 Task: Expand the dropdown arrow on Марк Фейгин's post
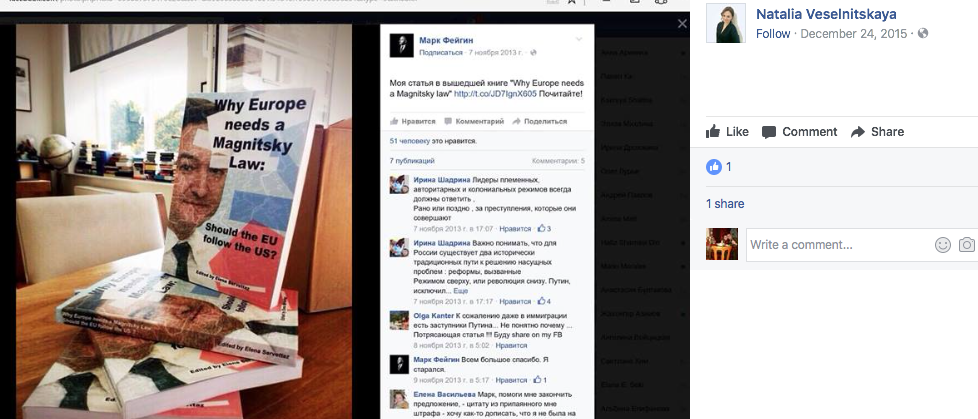pyautogui.click(x=579, y=39)
